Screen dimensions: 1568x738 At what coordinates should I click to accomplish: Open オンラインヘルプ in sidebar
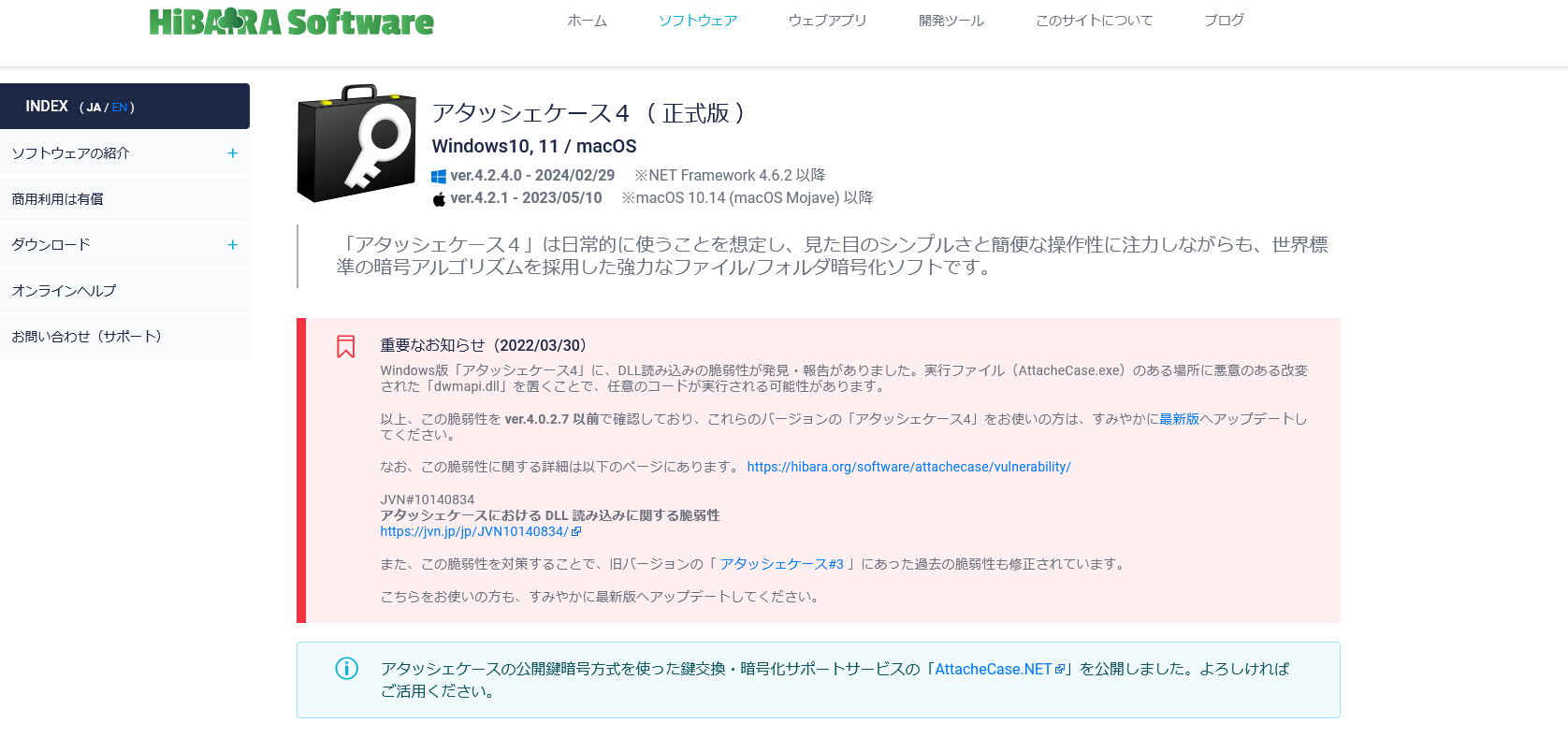[65, 291]
